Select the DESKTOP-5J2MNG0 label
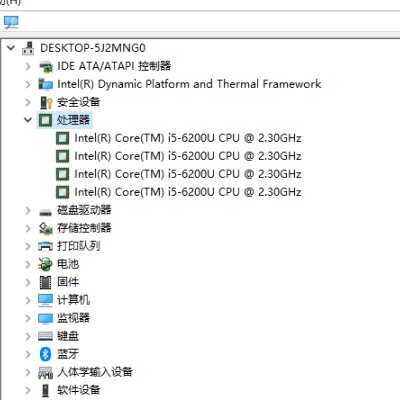Viewport: 400px width, 400px height. pos(93,48)
